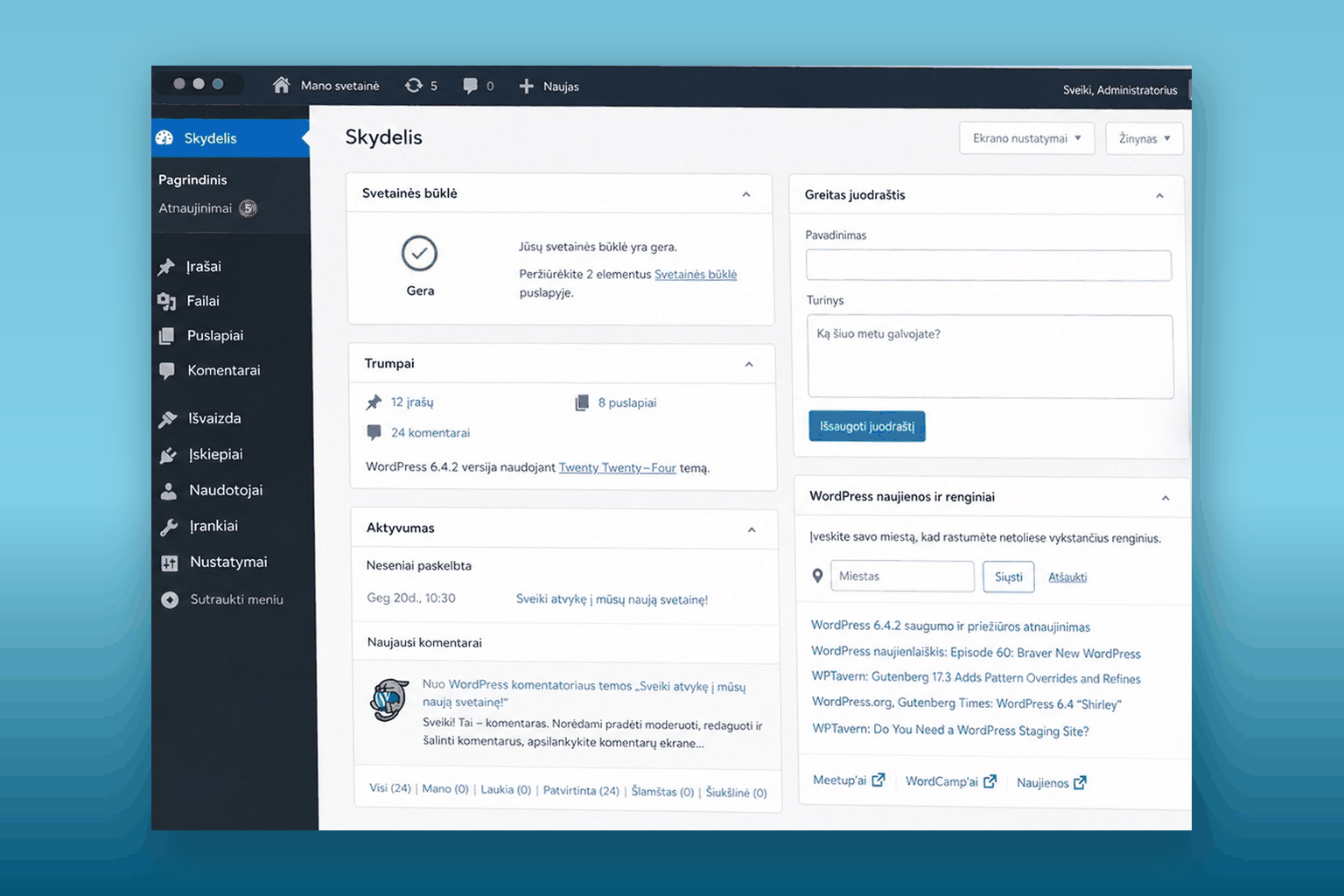Screen dimensions: 1344x896
Task: Click the location pin icon beside Miestas field
Action: [x=817, y=576]
